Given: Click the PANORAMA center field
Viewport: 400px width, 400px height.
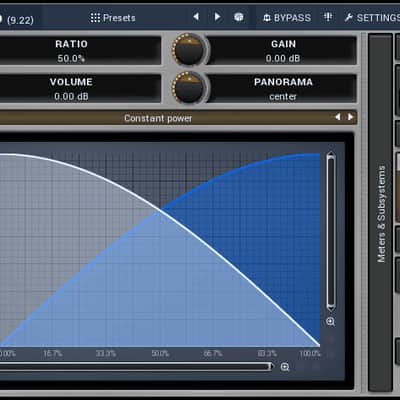Looking at the screenshot, I should 283,89.
